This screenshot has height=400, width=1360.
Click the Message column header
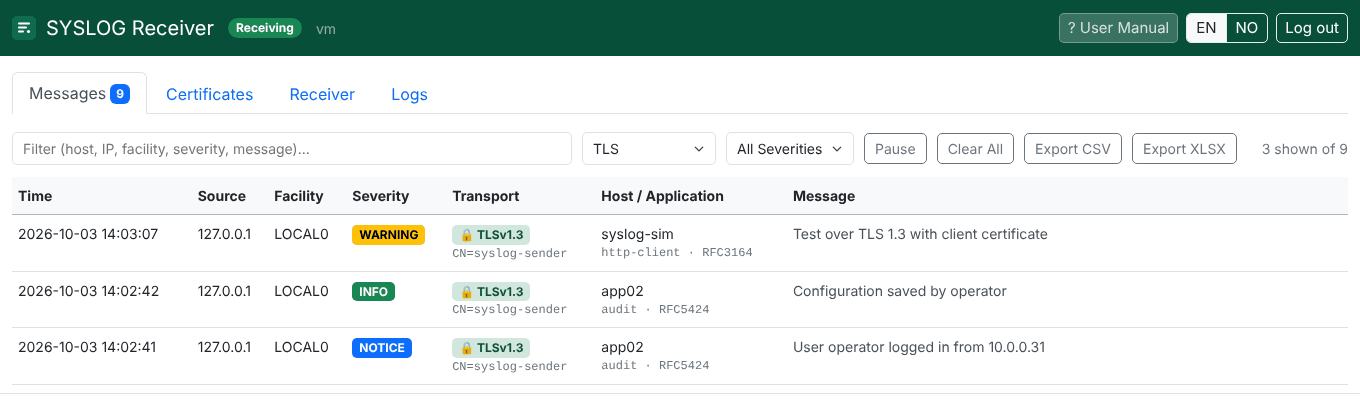click(x=824, y=196)
